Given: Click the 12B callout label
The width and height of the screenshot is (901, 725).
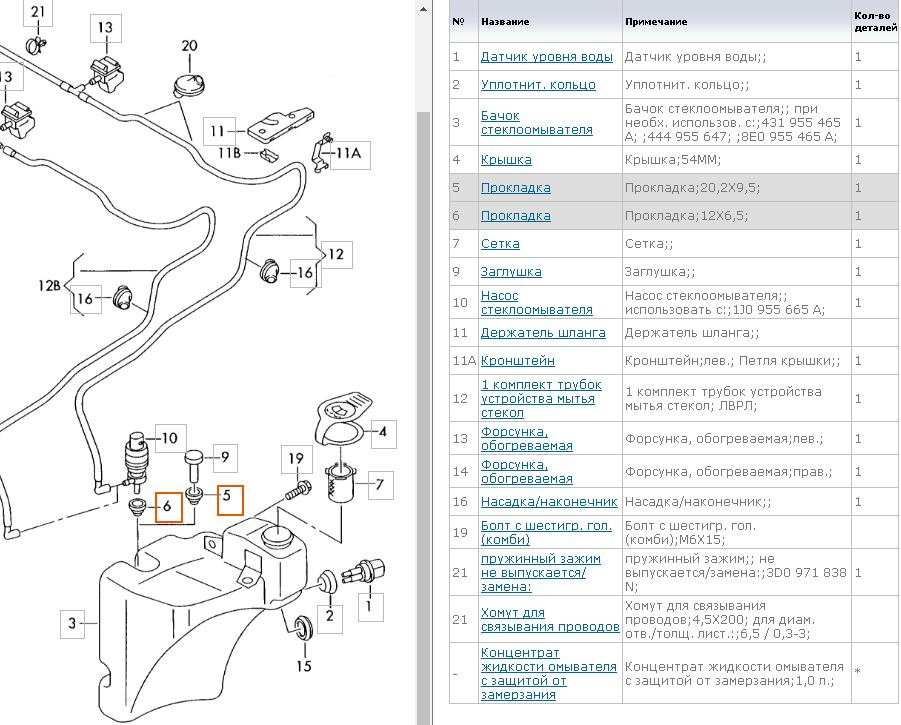Looking at the screenshot, I should 50,286.
